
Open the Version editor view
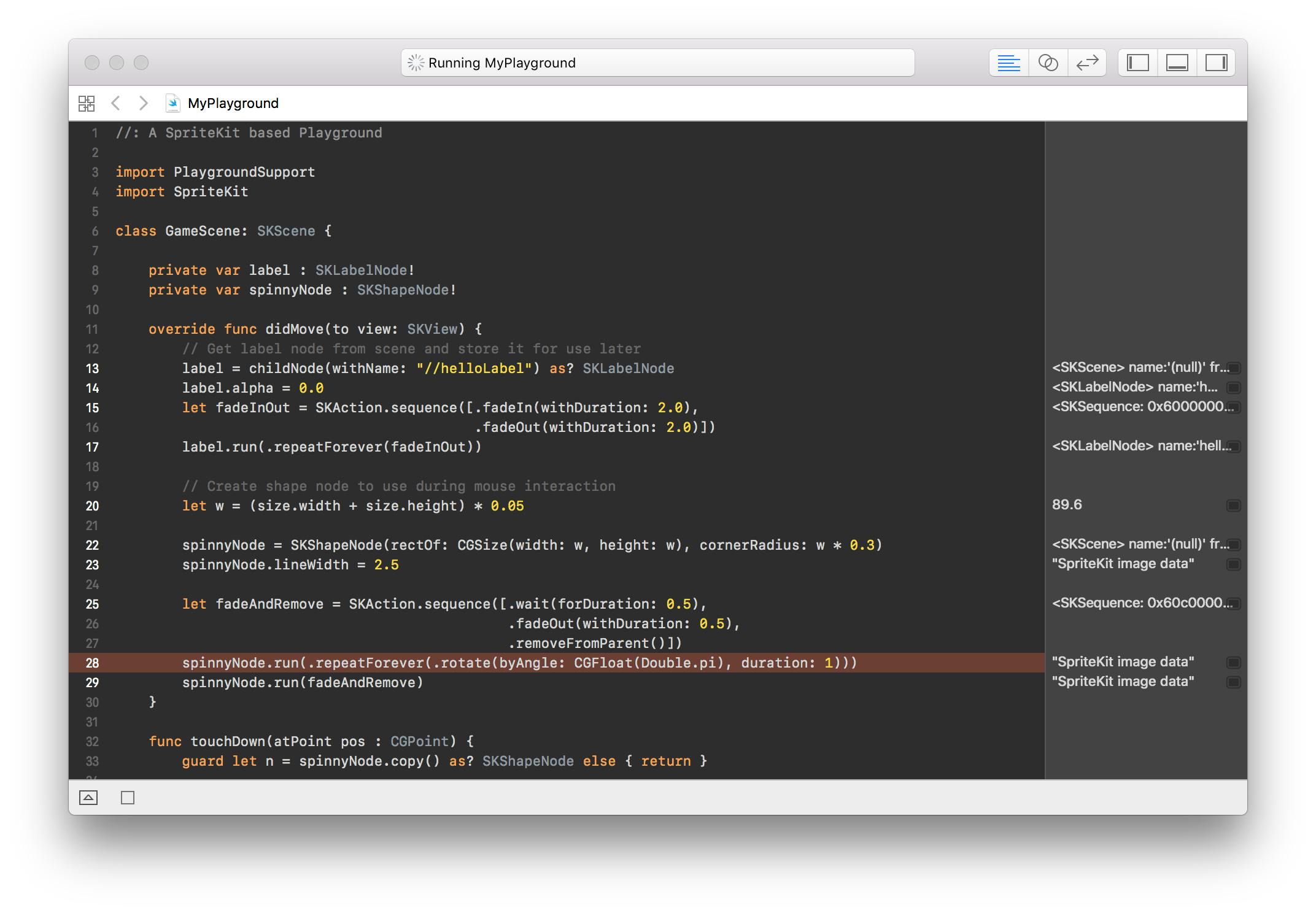(1087, 63)
